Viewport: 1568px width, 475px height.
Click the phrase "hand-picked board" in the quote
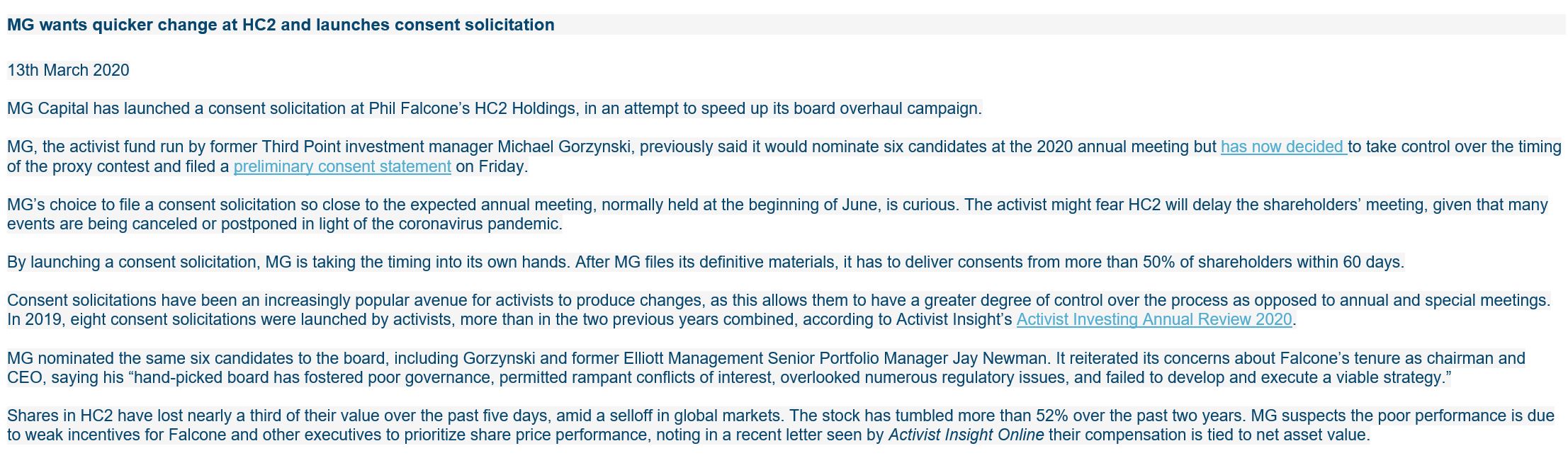(203, 377)
